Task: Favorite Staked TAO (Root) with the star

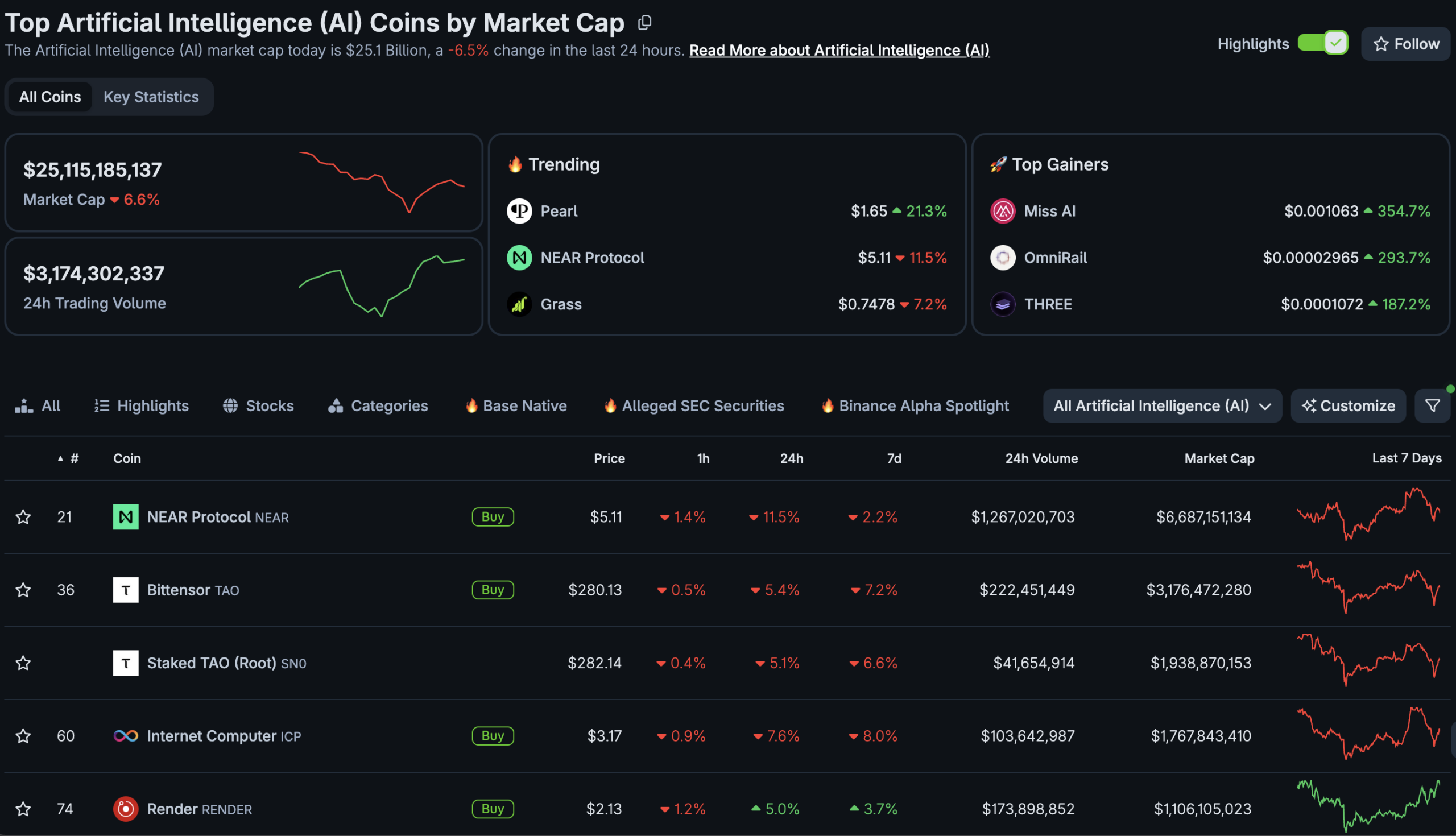Action: (23, 663)
